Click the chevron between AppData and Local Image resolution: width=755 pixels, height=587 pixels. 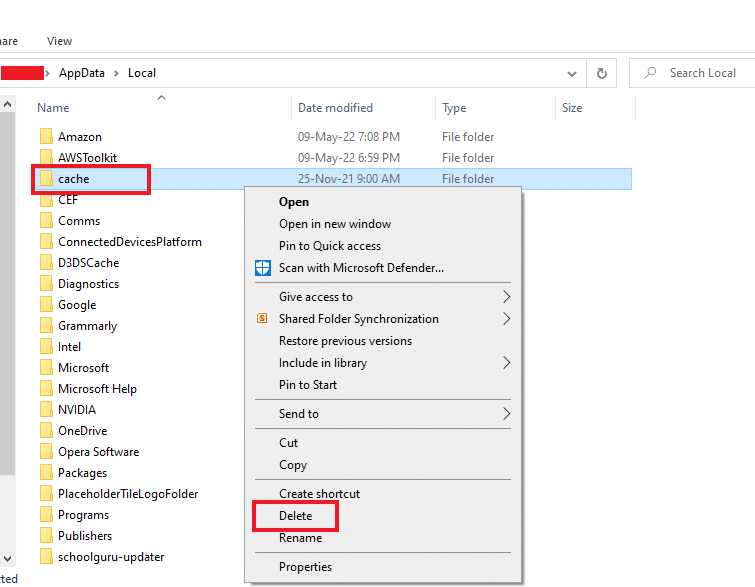(x=116, y=73)
